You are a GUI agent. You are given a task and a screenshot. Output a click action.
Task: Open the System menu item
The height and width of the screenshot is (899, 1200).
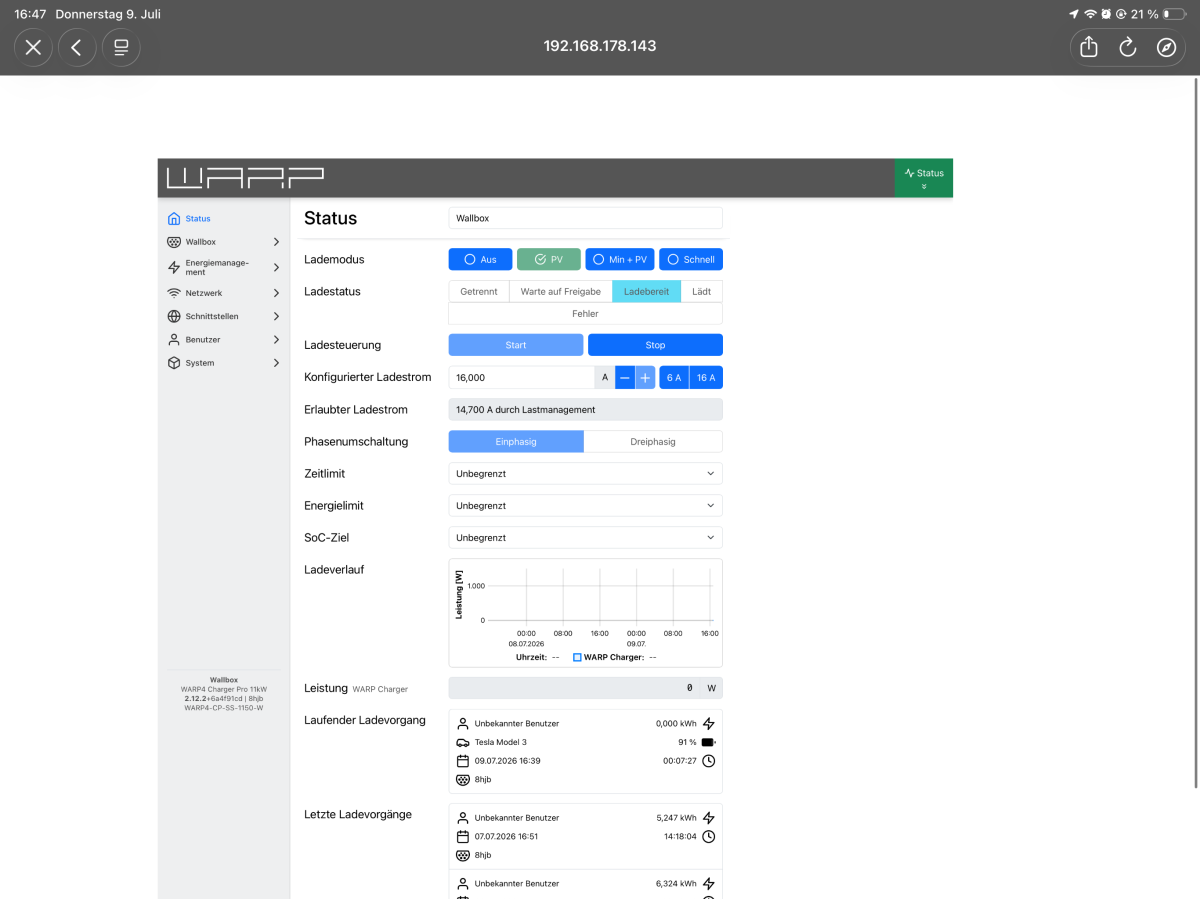pyautogui.click(x=224, y=363)
